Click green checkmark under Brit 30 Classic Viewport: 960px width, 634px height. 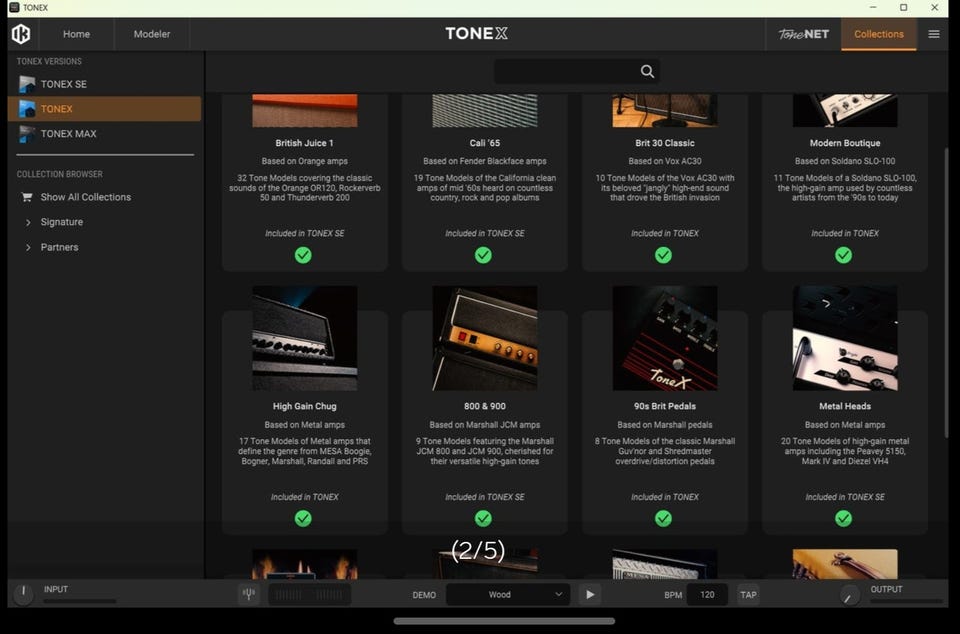663,255
